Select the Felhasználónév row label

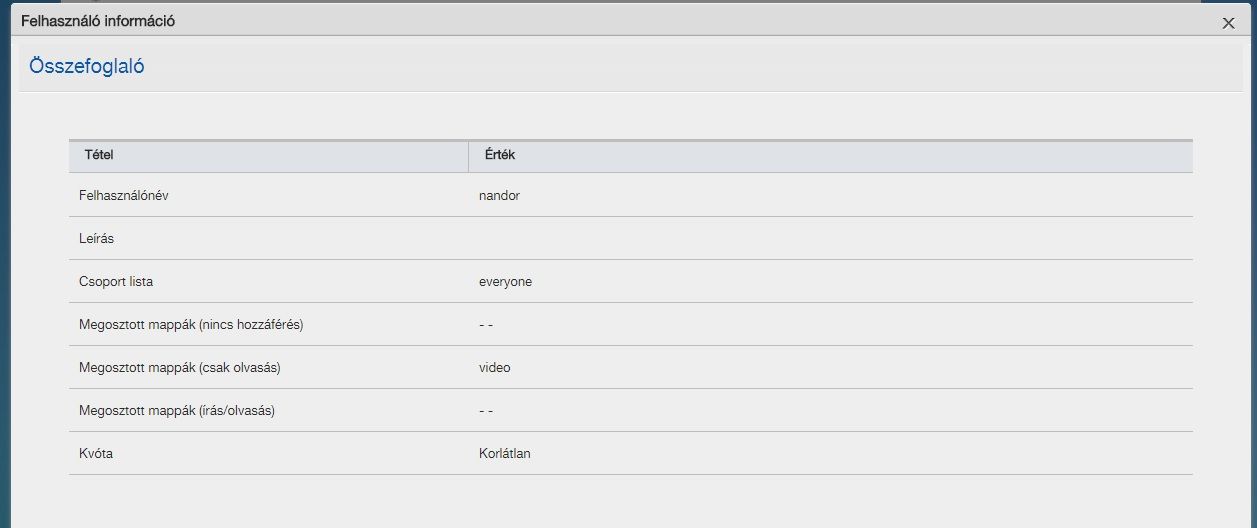(123, 196)
